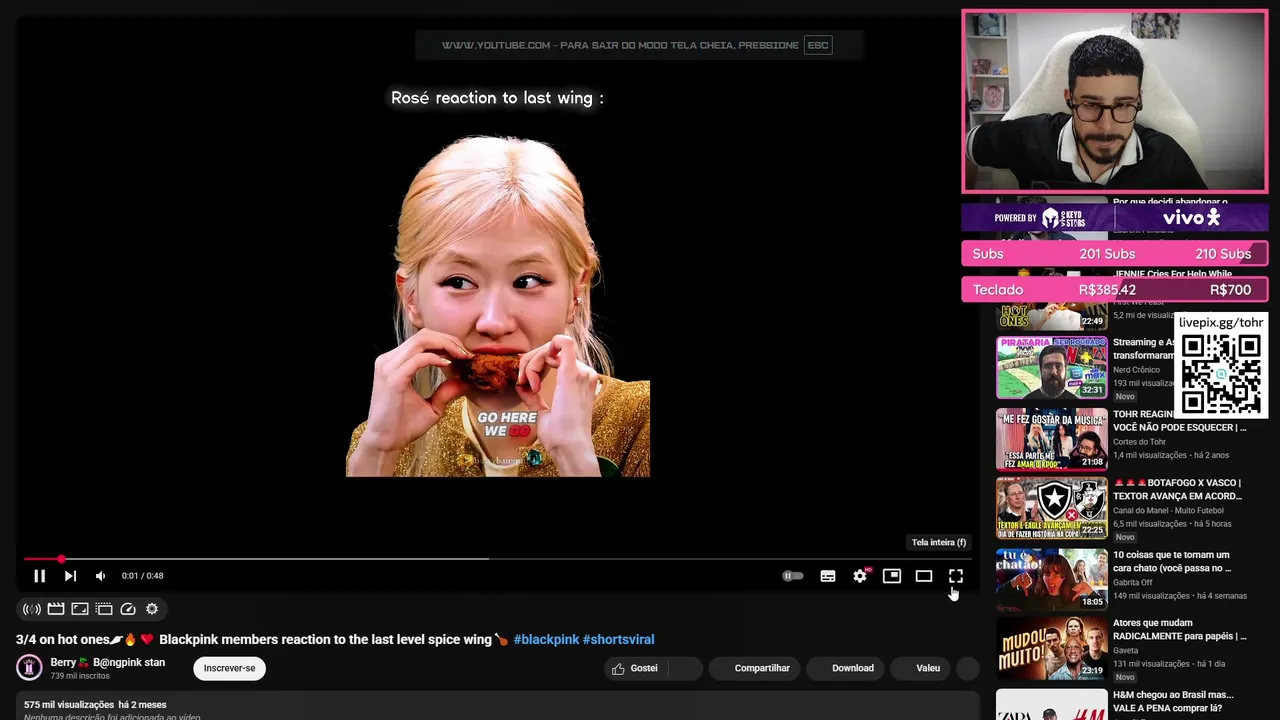This screenshot has width=1280, height=720.
Task: Click the 0:01 / 0:48 time display
Action: tap(142, 576)
